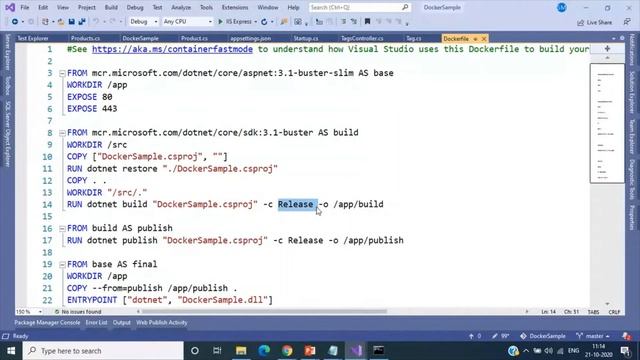640x360 pixels.
Task: Open the Server Explorer side panel
Action: 7,52
